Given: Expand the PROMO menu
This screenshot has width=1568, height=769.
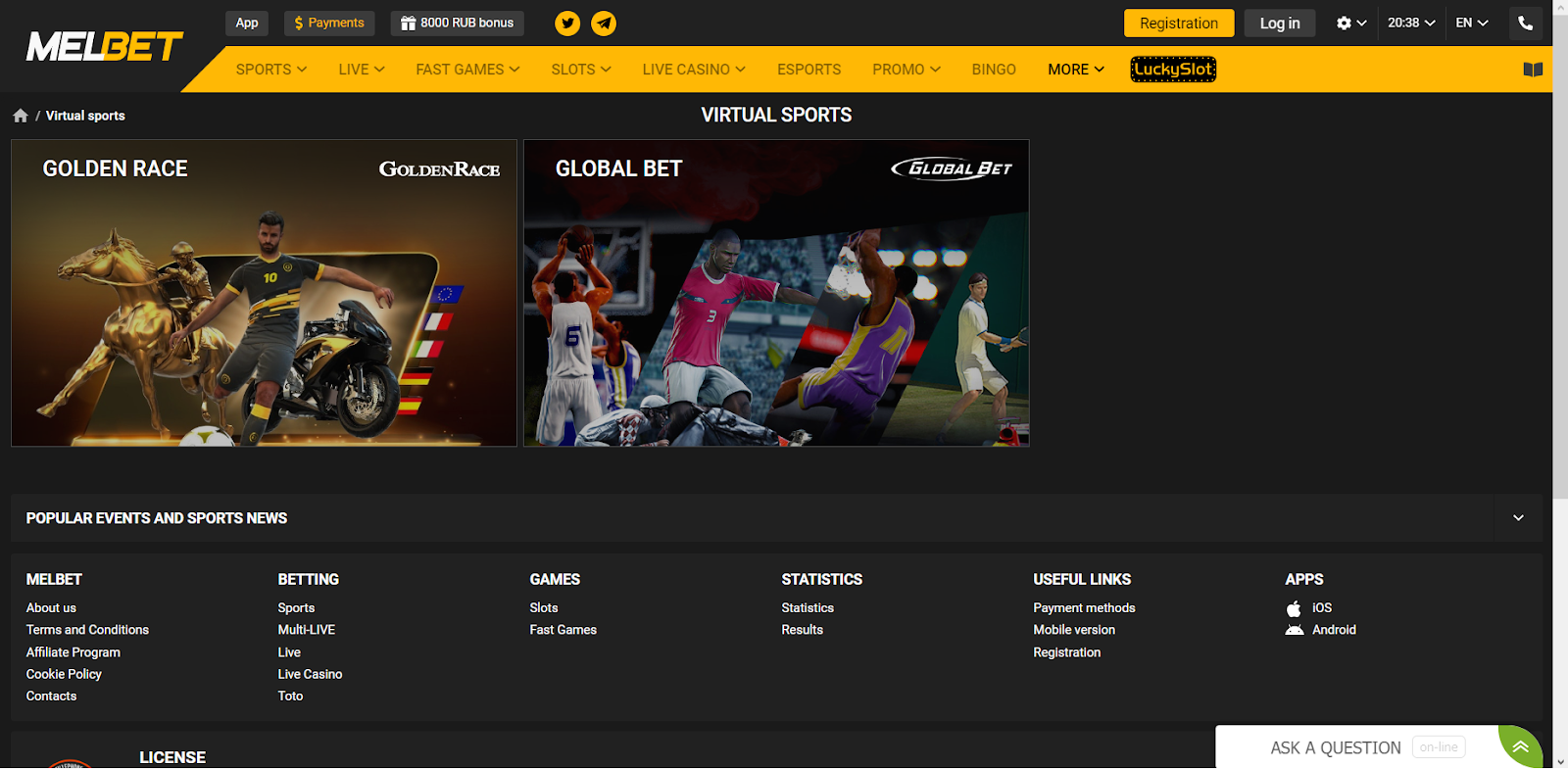Looking at the screenshot, I should pyautogui.click(x=906, y=70).
